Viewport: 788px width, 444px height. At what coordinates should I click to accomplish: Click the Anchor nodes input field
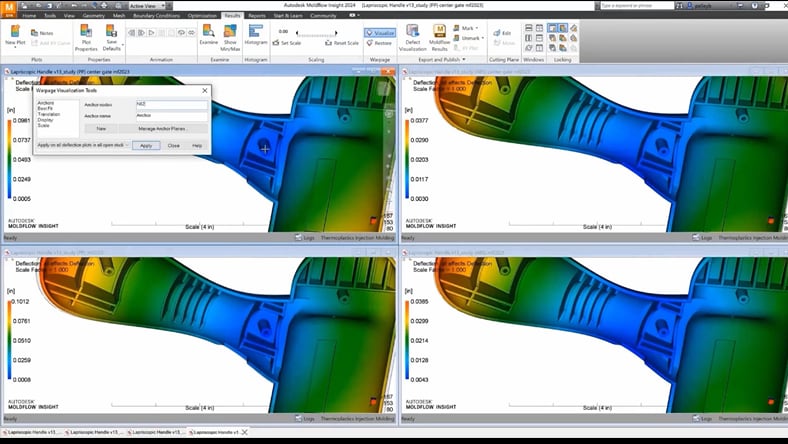coord(172,105)
